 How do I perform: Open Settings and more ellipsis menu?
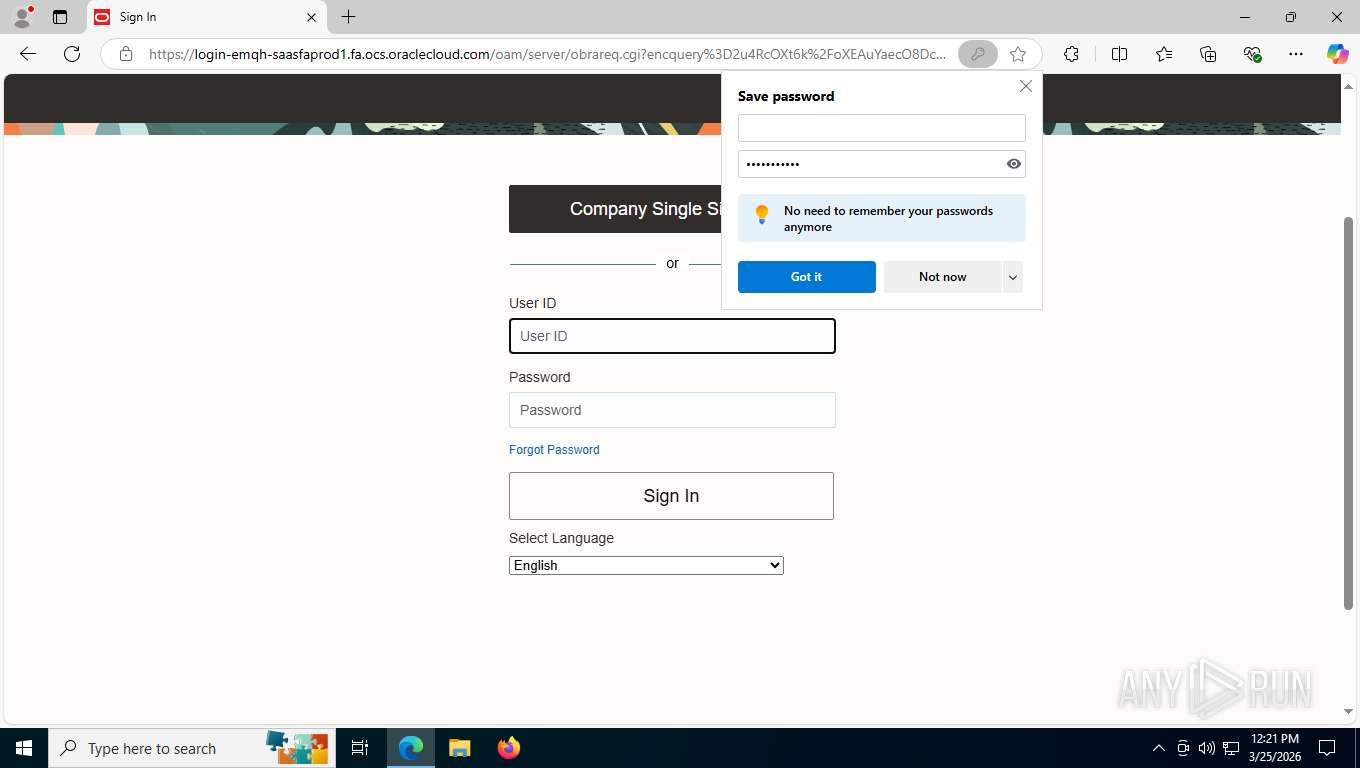pos(1296,54)
